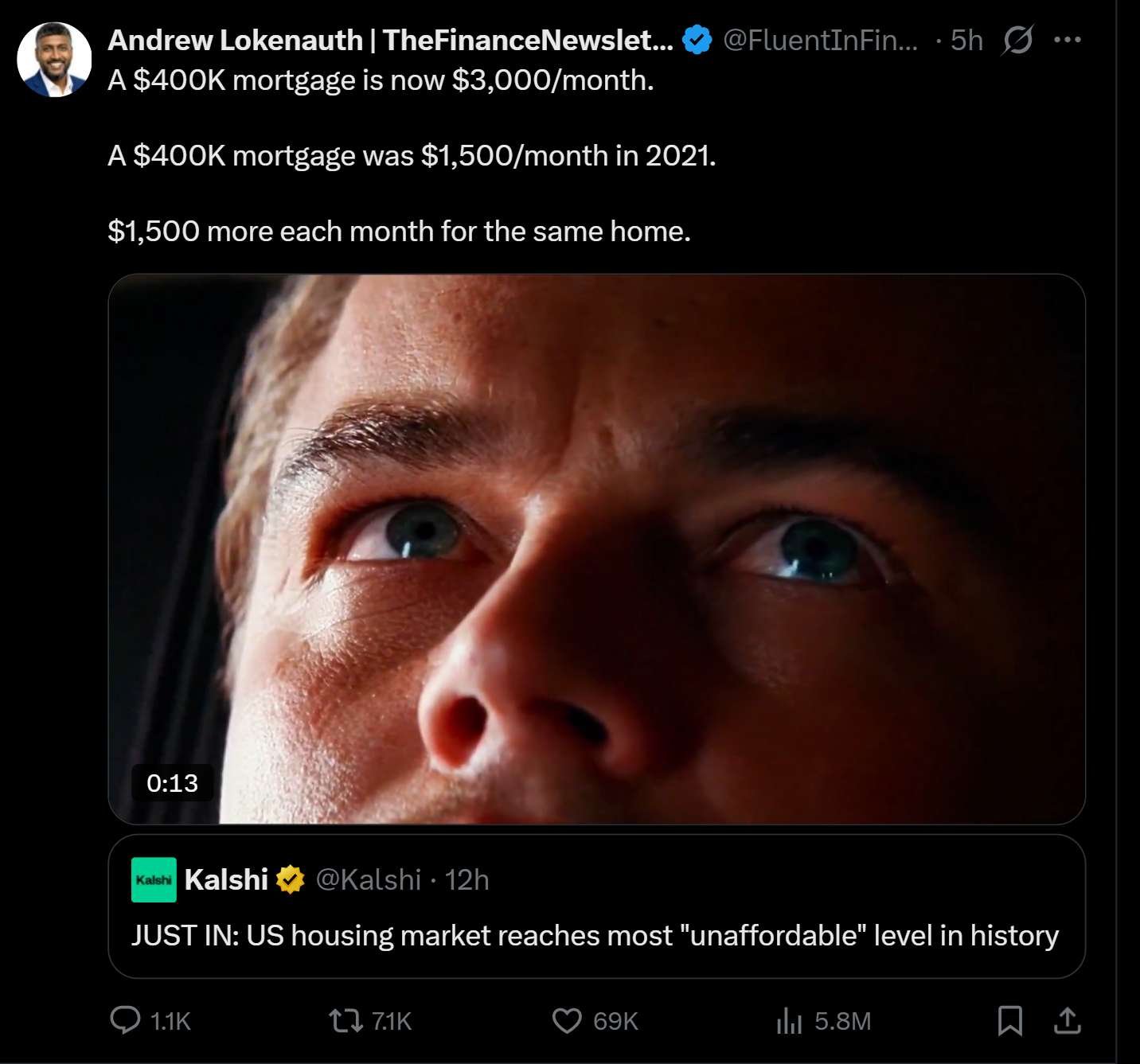Viewport: 1140px width, 1064px height.
Task: Like the tweet with the heart icon
Action: coord(567,1020)
